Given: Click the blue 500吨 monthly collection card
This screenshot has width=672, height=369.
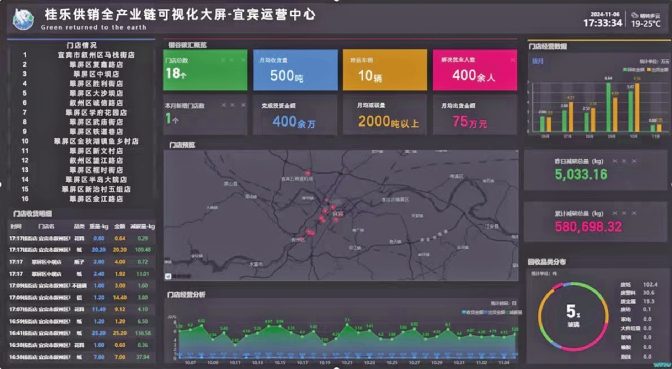Looking at the screenshot, I should click(x=295, y=70).
